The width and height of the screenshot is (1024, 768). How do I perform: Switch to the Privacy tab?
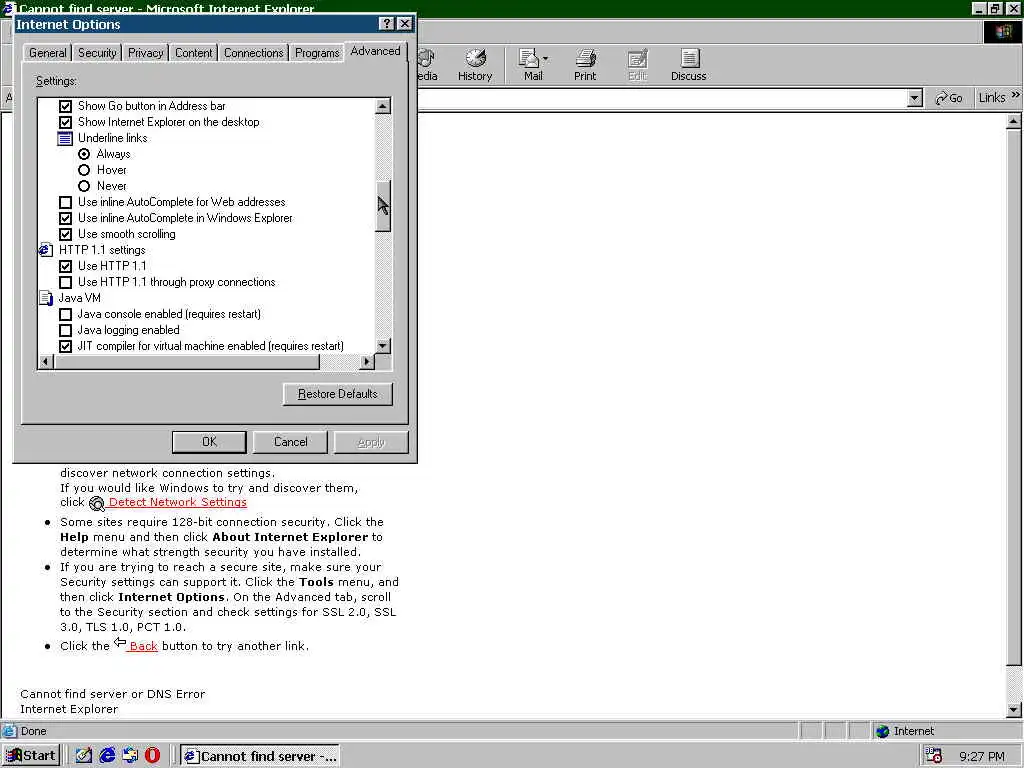click(x=146, y=53)
